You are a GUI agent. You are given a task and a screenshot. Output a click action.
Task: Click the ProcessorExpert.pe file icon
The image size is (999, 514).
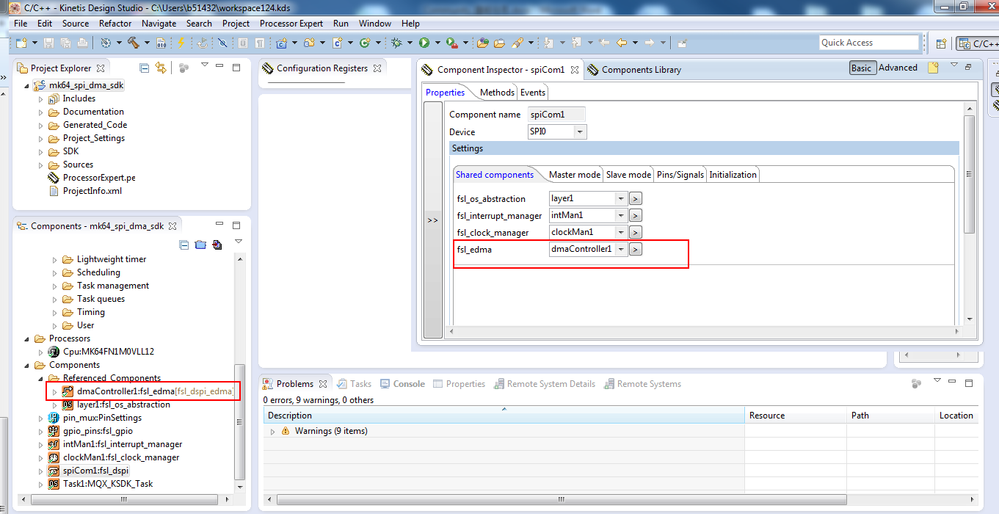coord(54,178)
